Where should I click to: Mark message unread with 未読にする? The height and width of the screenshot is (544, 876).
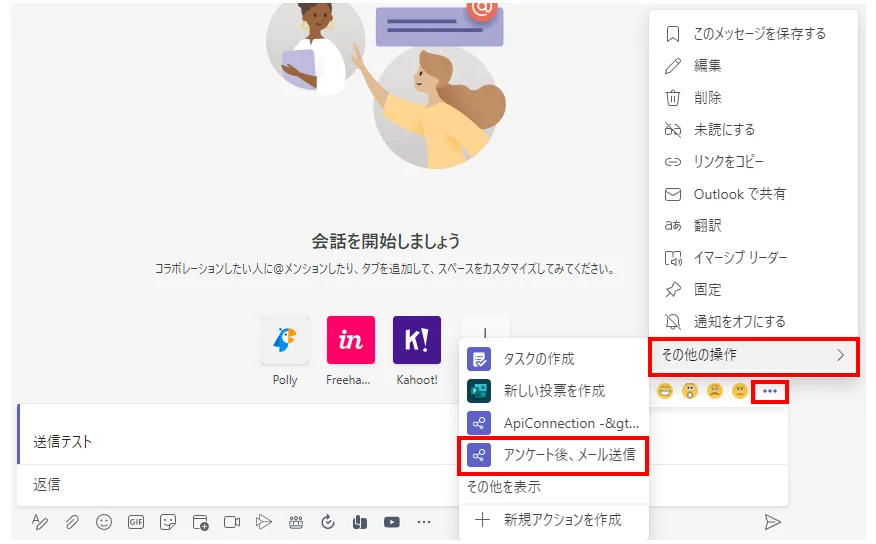click(x=724, y=130)
